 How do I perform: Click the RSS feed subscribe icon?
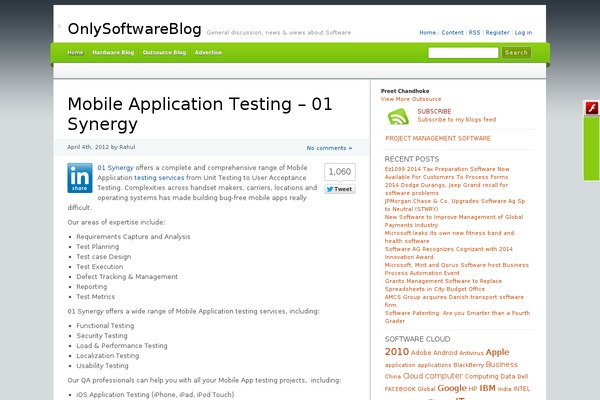[398, 116]
